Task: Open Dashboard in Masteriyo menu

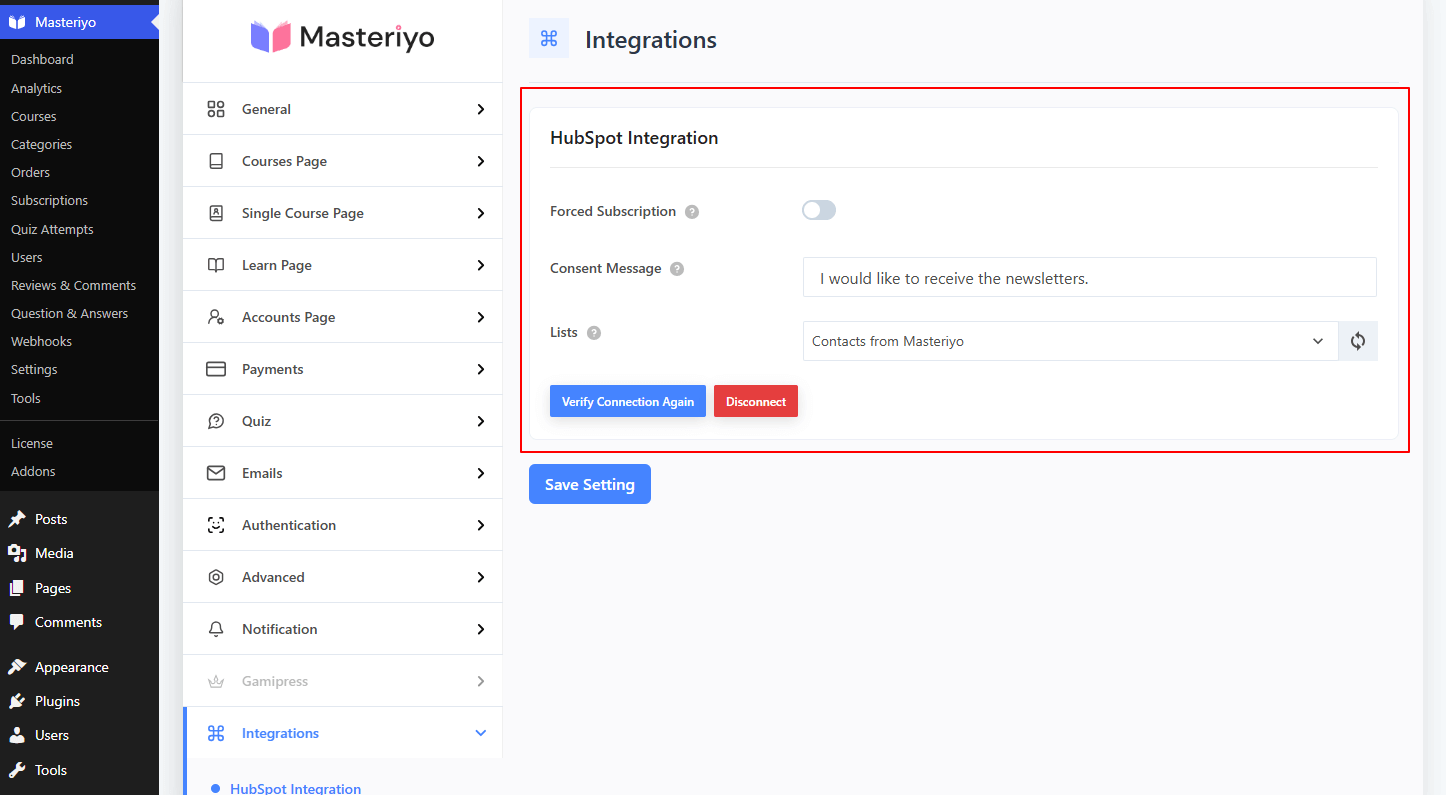Action: [x=42, y=60]
